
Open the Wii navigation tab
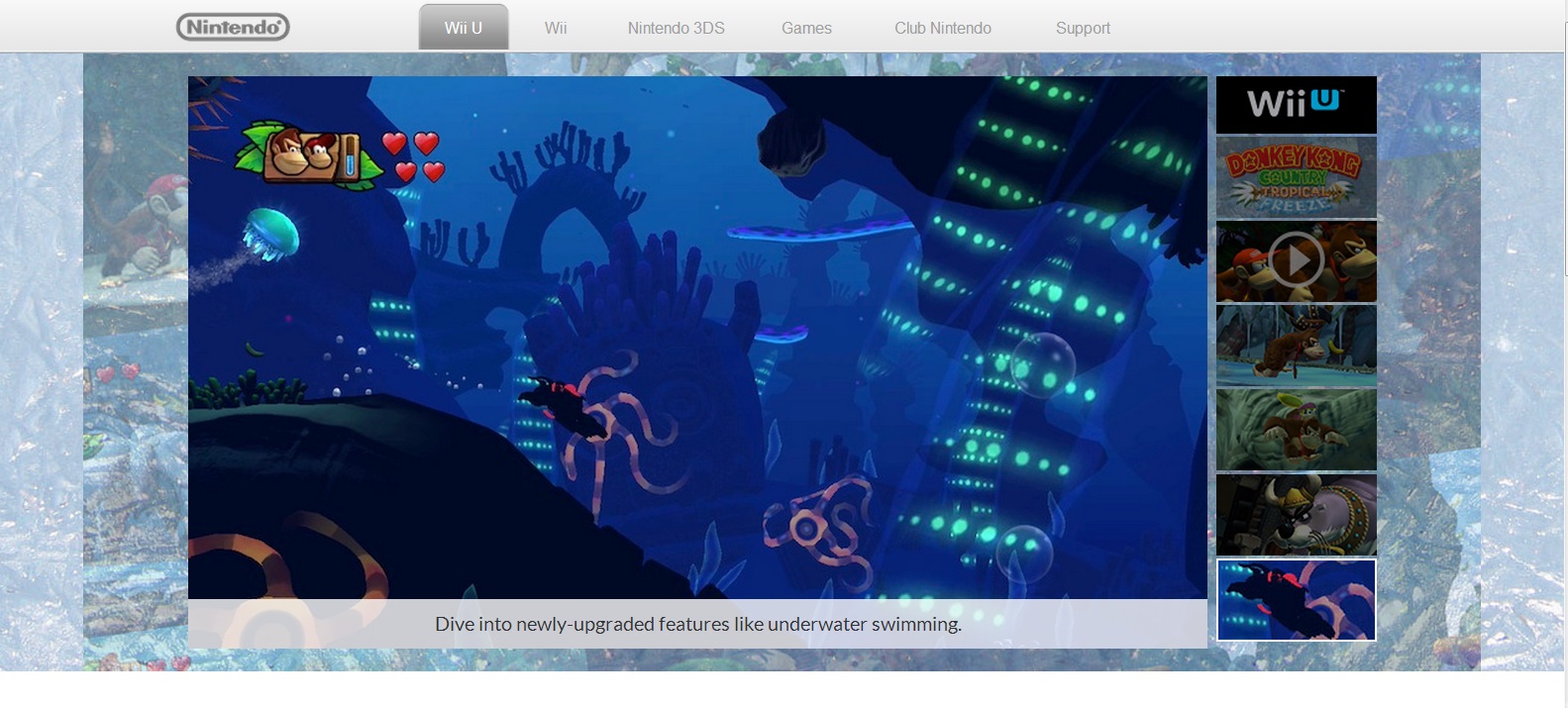pyautogui.click(x=556, y=28)
